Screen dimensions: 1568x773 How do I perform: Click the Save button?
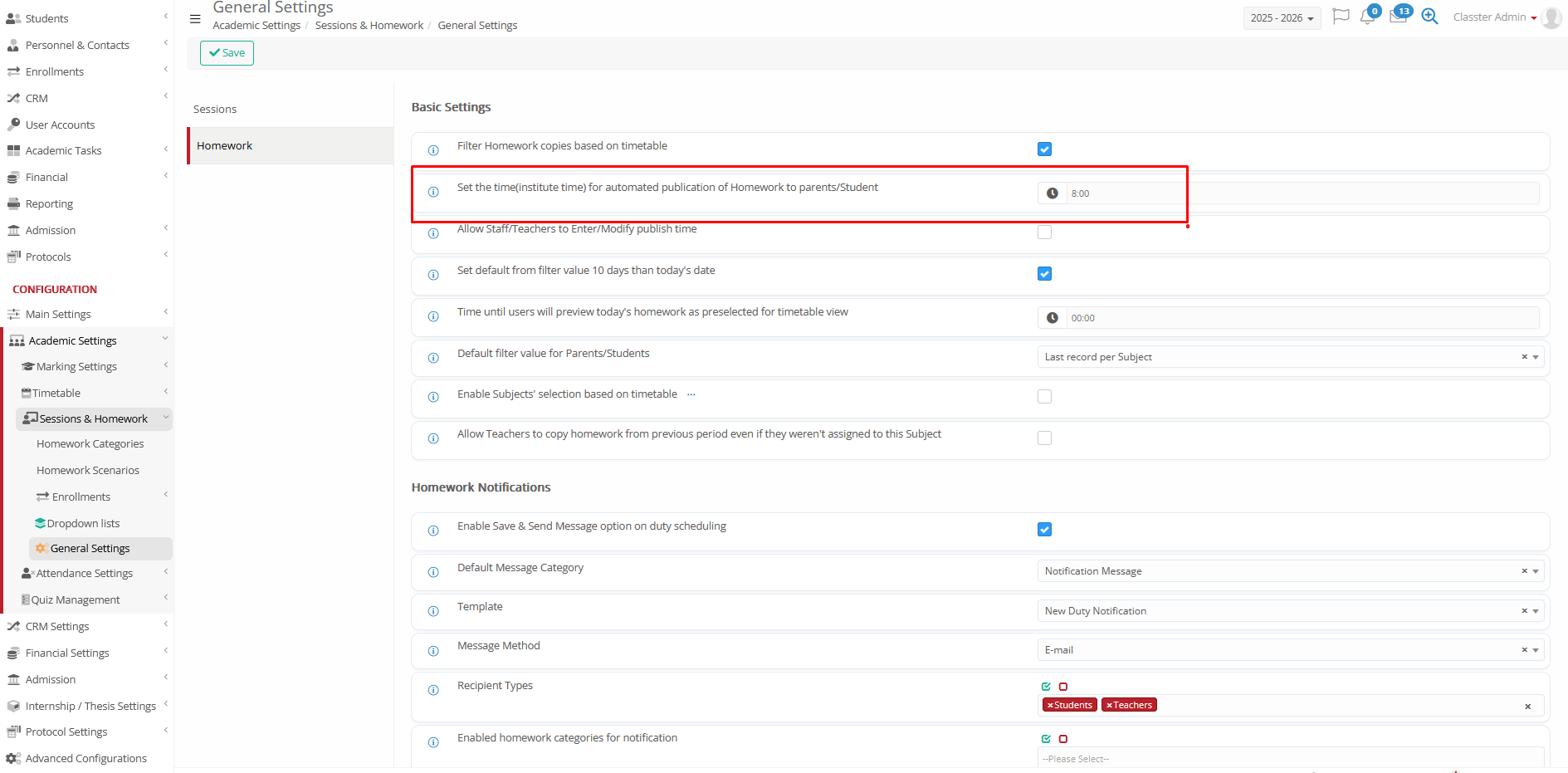point(227,53)
